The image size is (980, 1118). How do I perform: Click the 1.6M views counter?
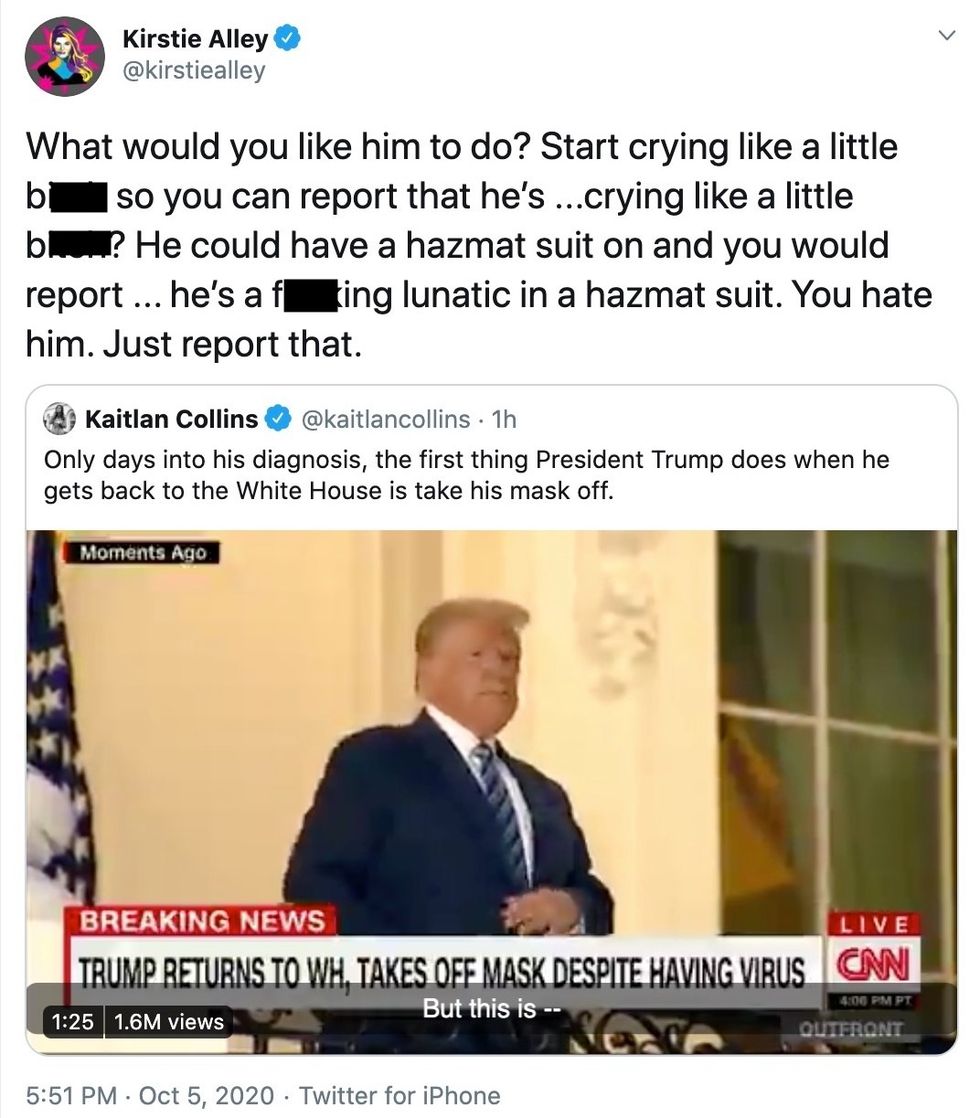[x=168, y=1022]
